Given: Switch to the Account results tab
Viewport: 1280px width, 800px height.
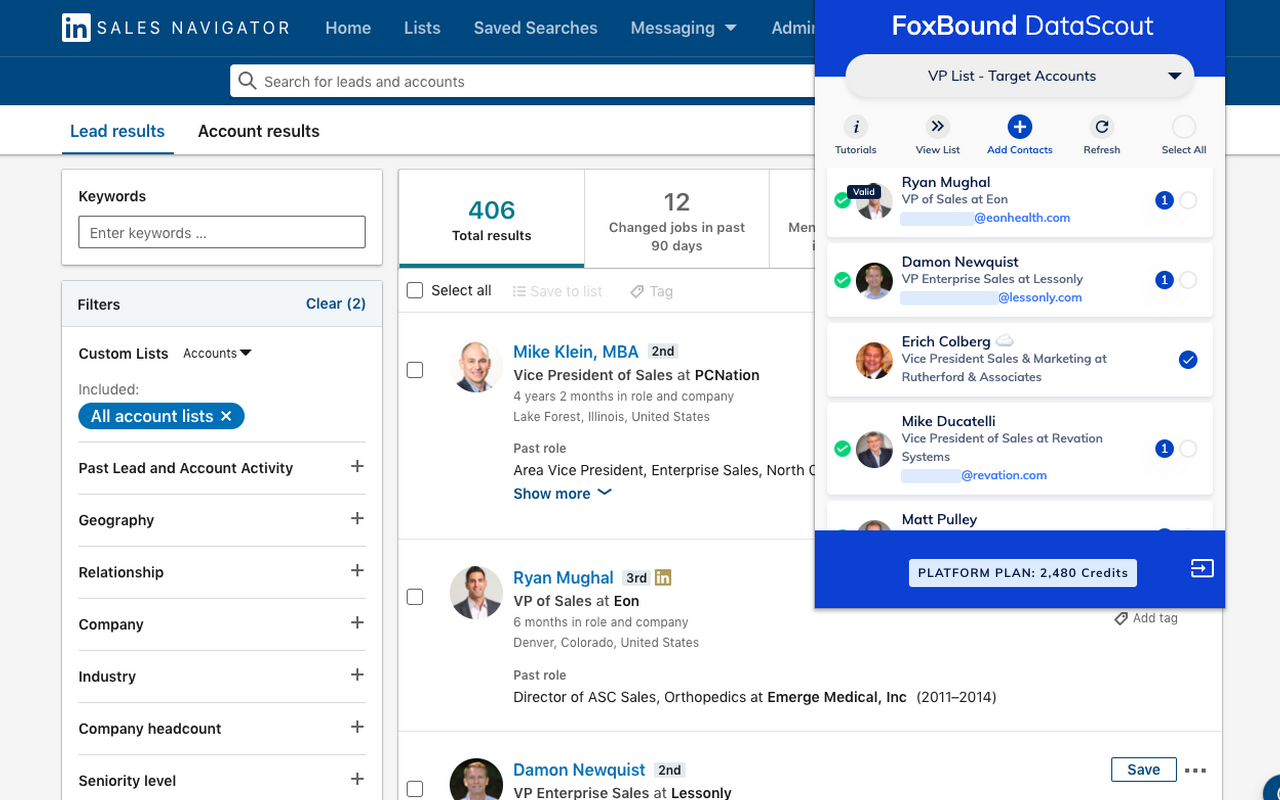Looking at the screenshot, I should [x=259, y=131].
